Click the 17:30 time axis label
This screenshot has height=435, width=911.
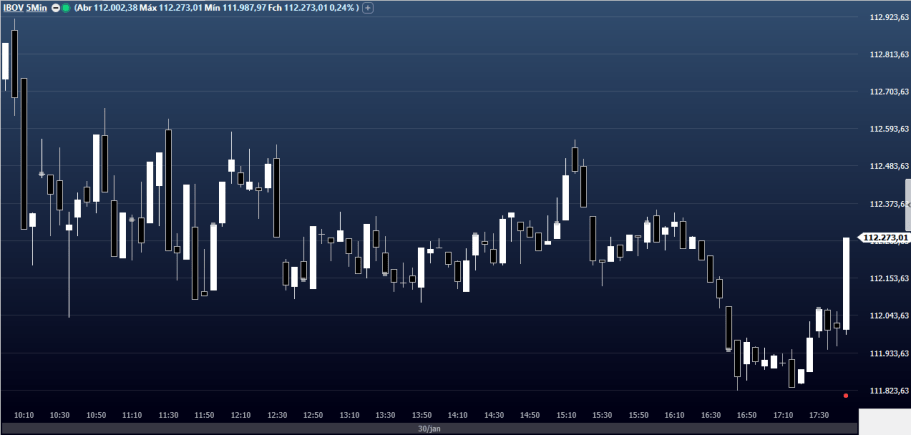tap(819, 414)
